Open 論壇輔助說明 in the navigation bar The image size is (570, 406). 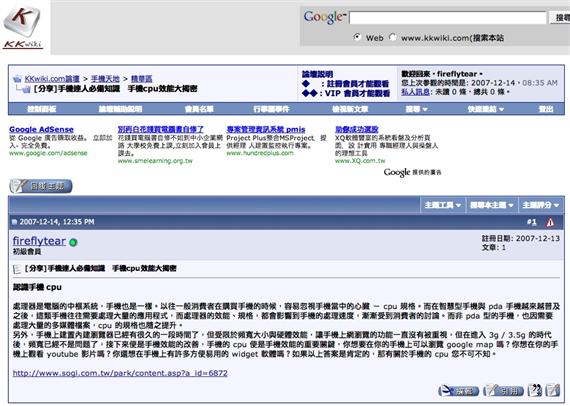tap(120, 109)
